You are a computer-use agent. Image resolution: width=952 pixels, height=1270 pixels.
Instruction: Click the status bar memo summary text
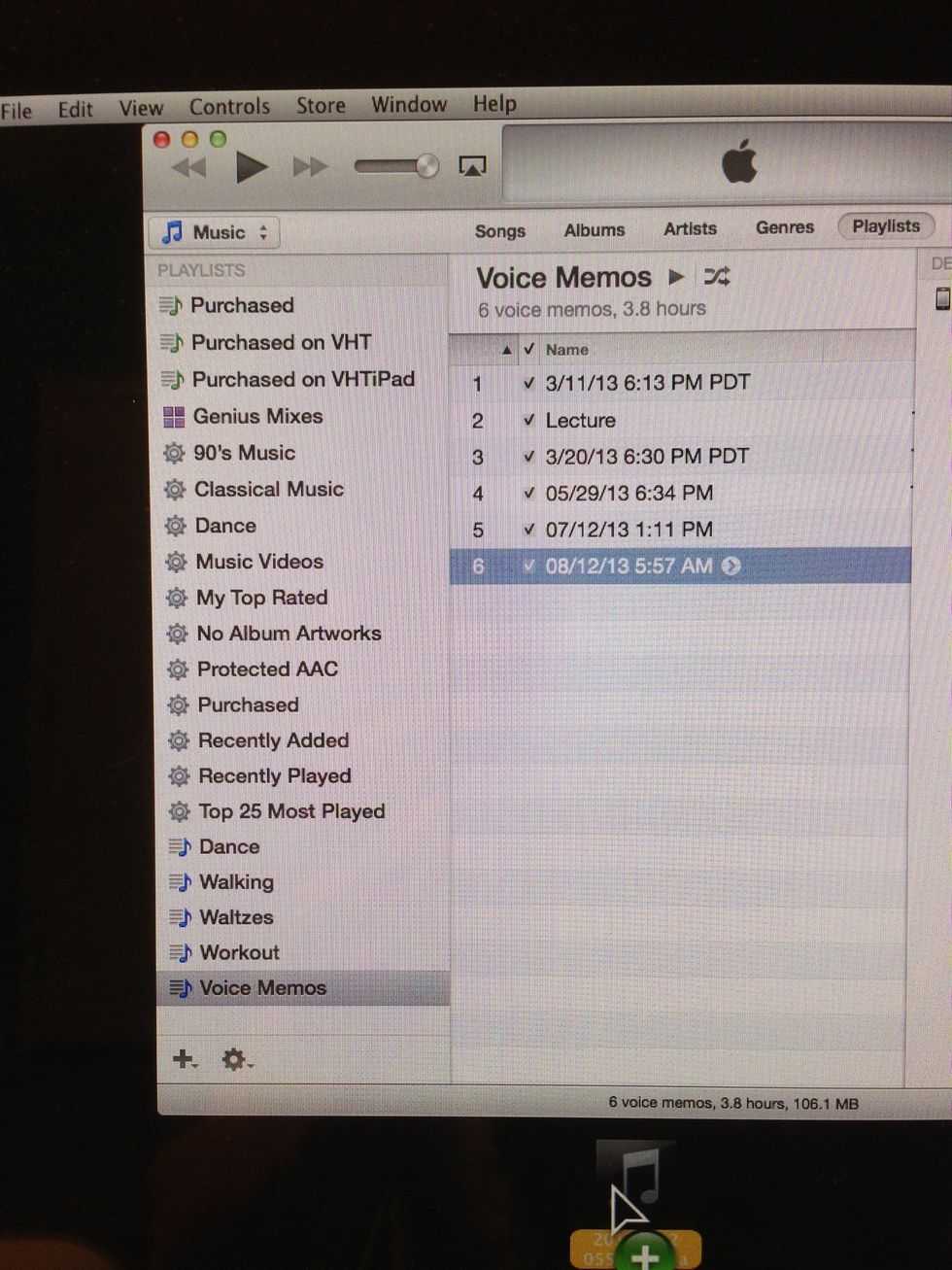click(733, 1103)
